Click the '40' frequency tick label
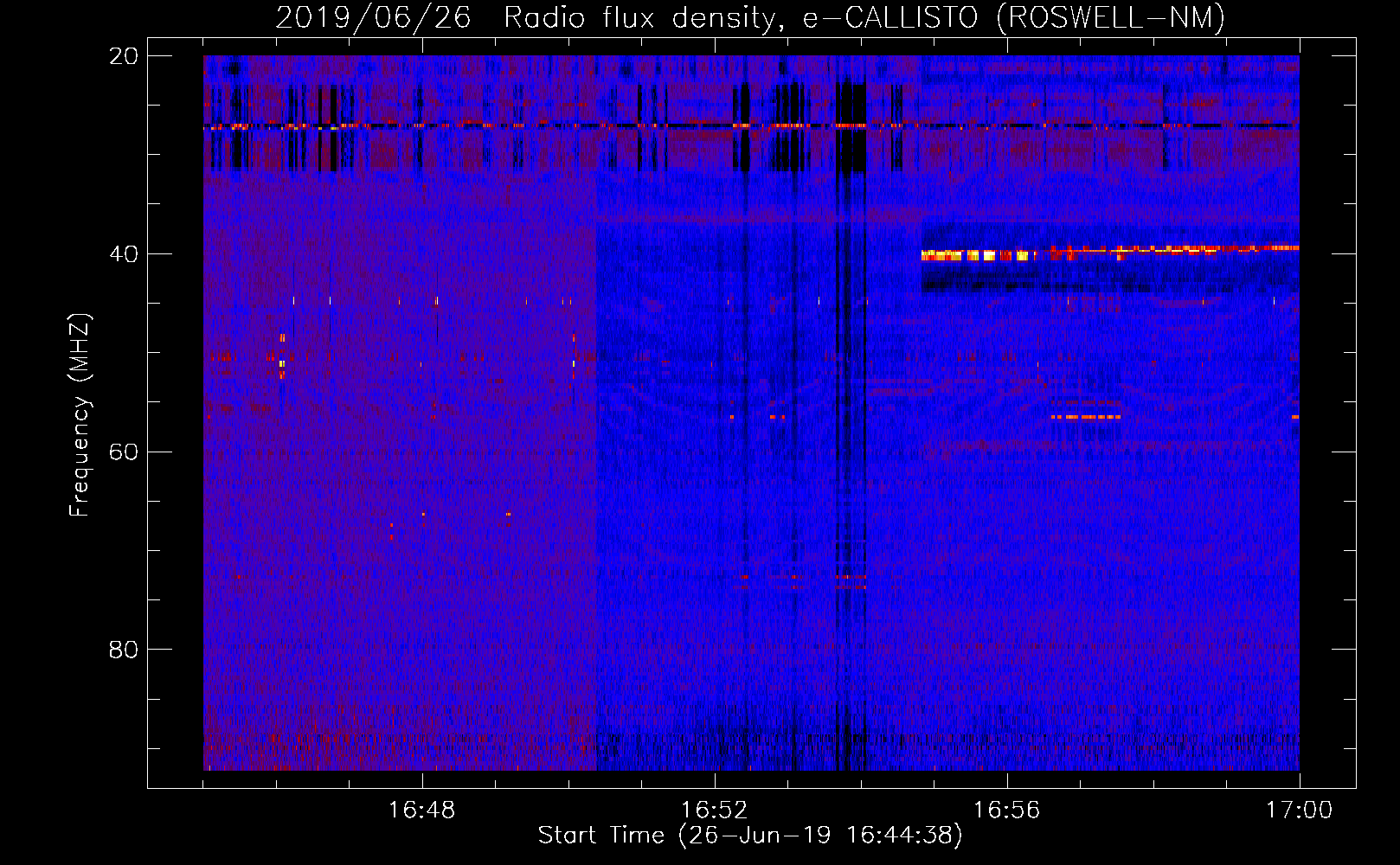 [124, 254]
